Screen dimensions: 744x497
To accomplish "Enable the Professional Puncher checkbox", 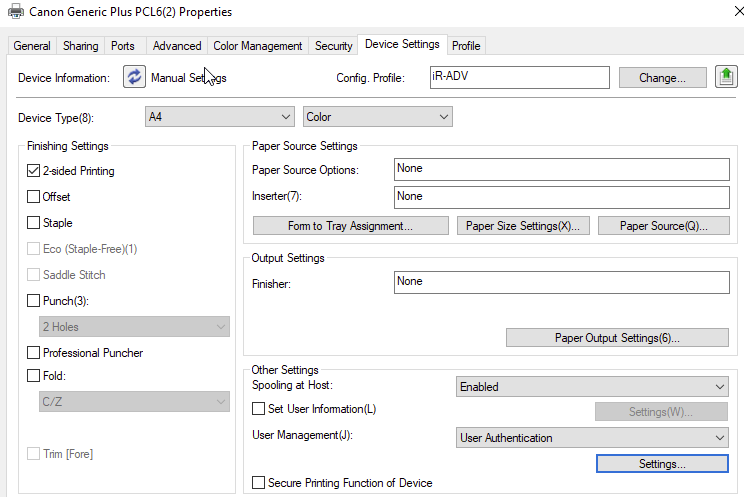I will click(33, 353).
